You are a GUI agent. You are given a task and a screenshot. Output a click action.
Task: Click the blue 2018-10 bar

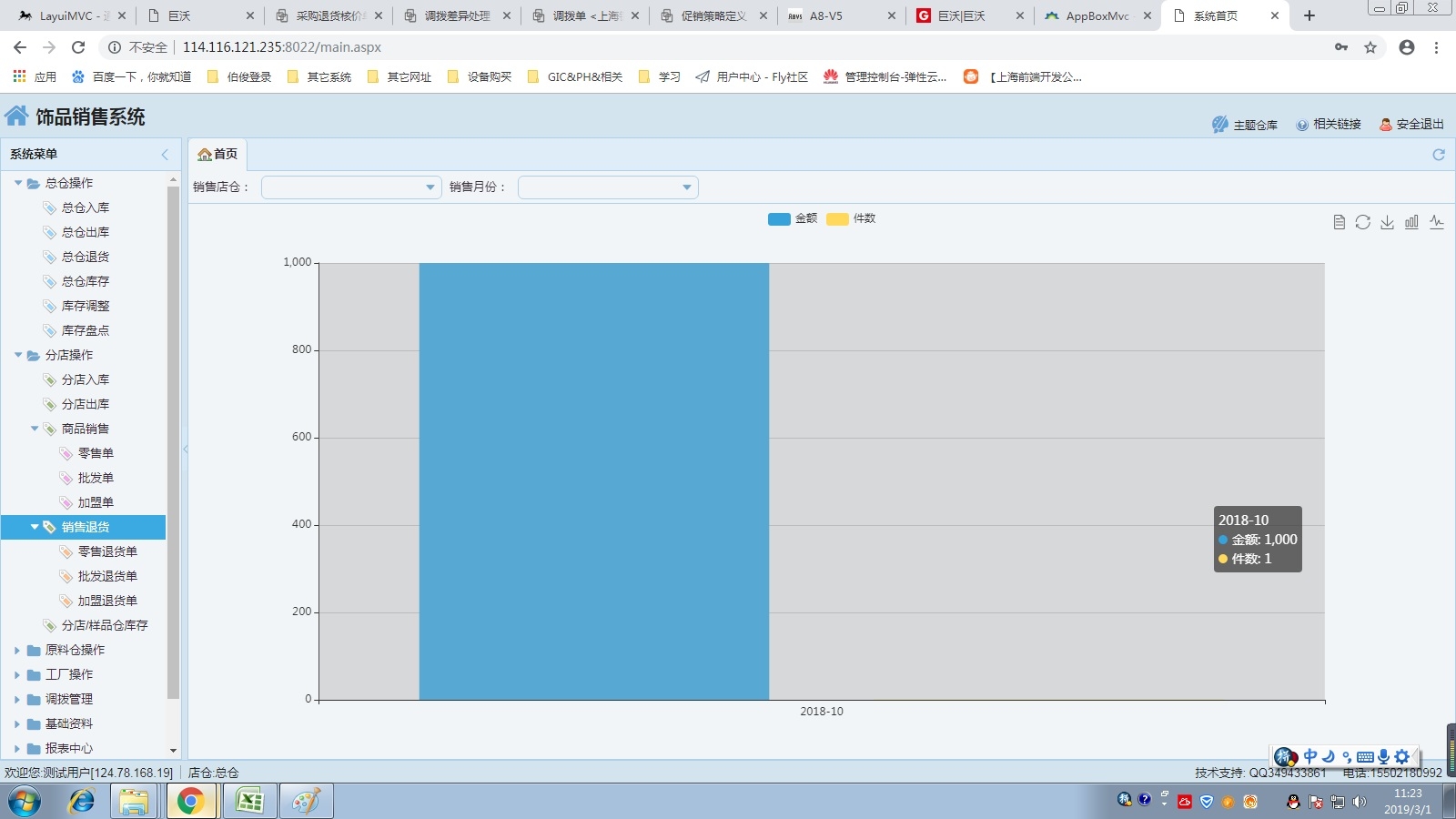[x=593, y=481]
